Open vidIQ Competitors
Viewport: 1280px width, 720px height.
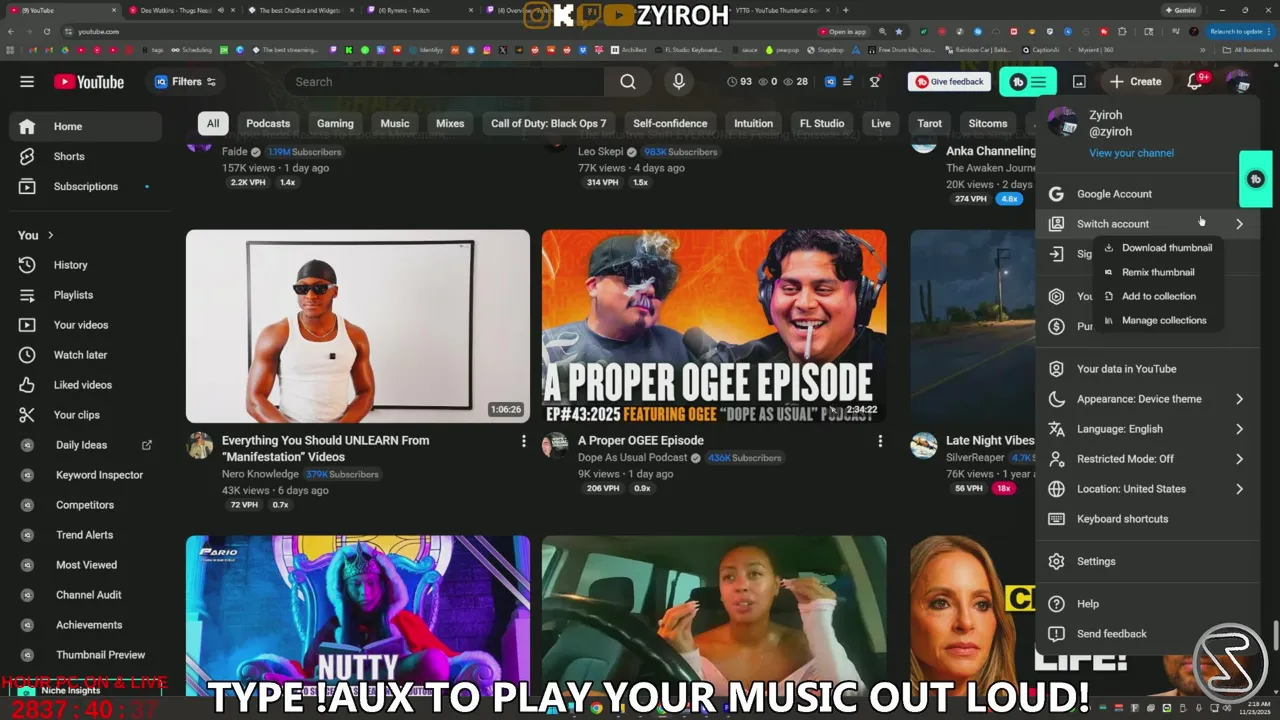[85, 505]
